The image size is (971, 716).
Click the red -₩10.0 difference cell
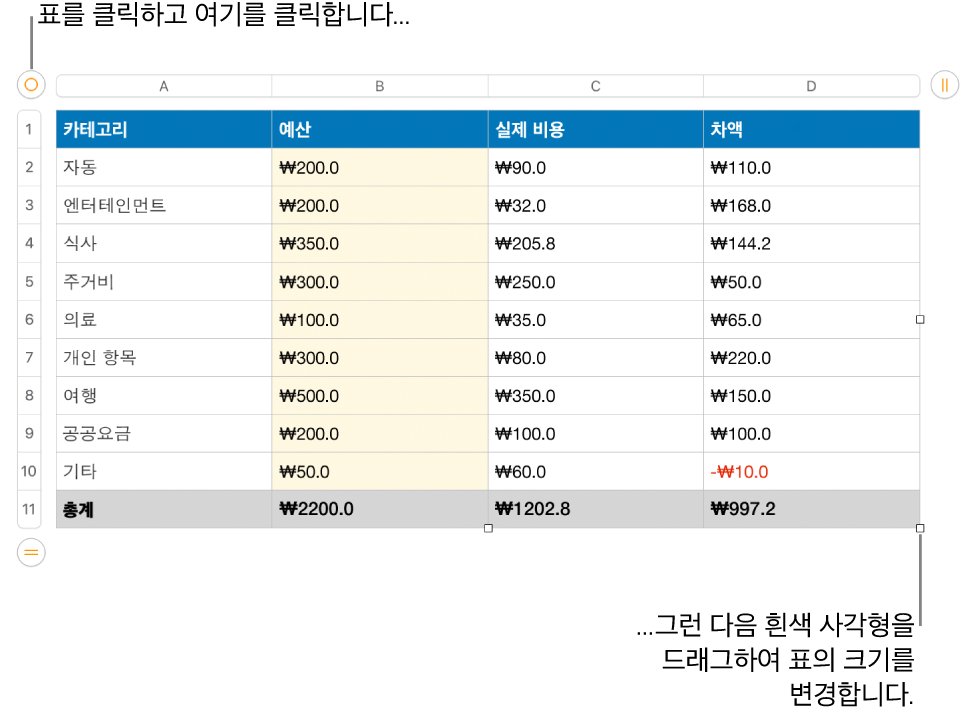click(811, 471)
